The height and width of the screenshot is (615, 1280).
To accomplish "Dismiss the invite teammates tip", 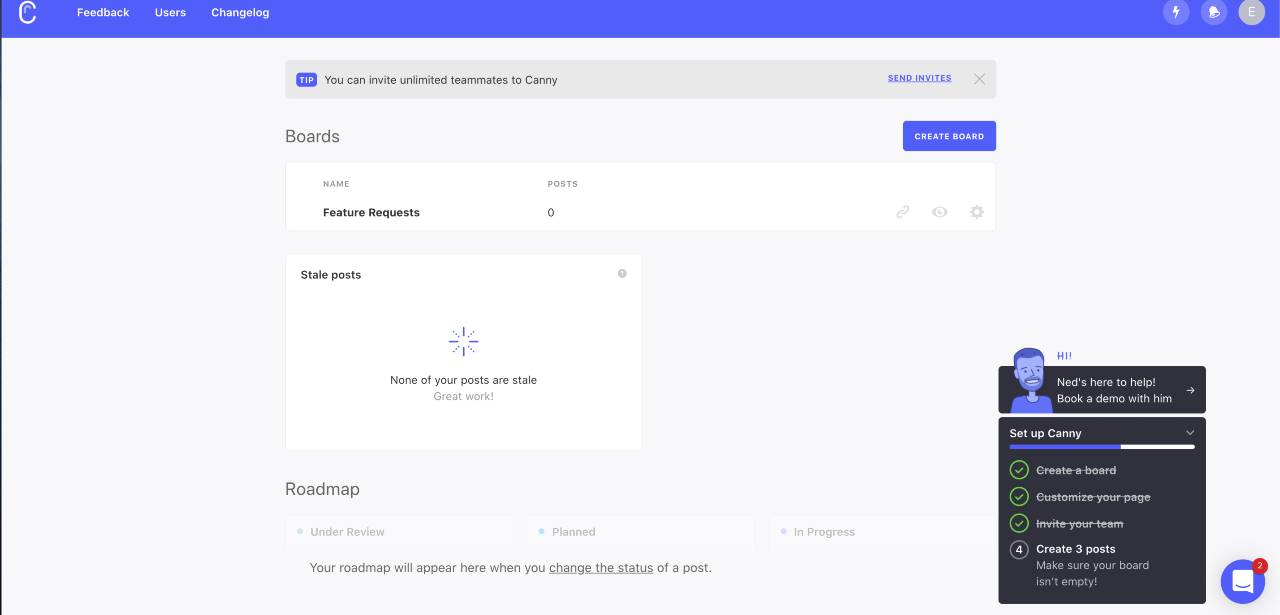I will 979,79.
